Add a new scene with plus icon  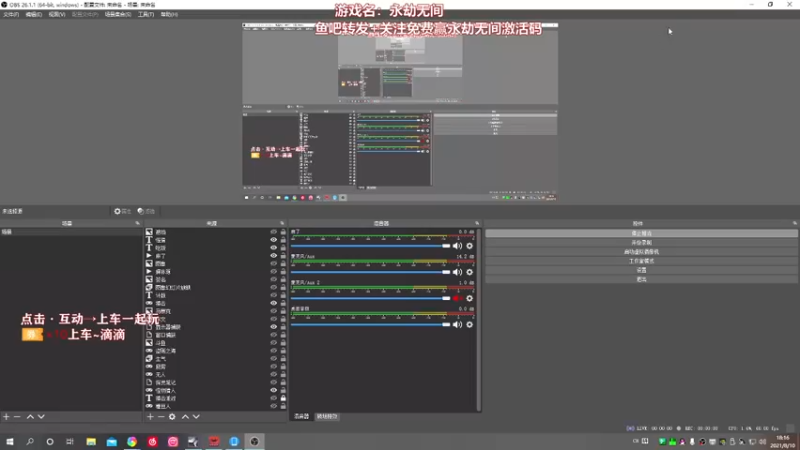click(x=6, y=417)
